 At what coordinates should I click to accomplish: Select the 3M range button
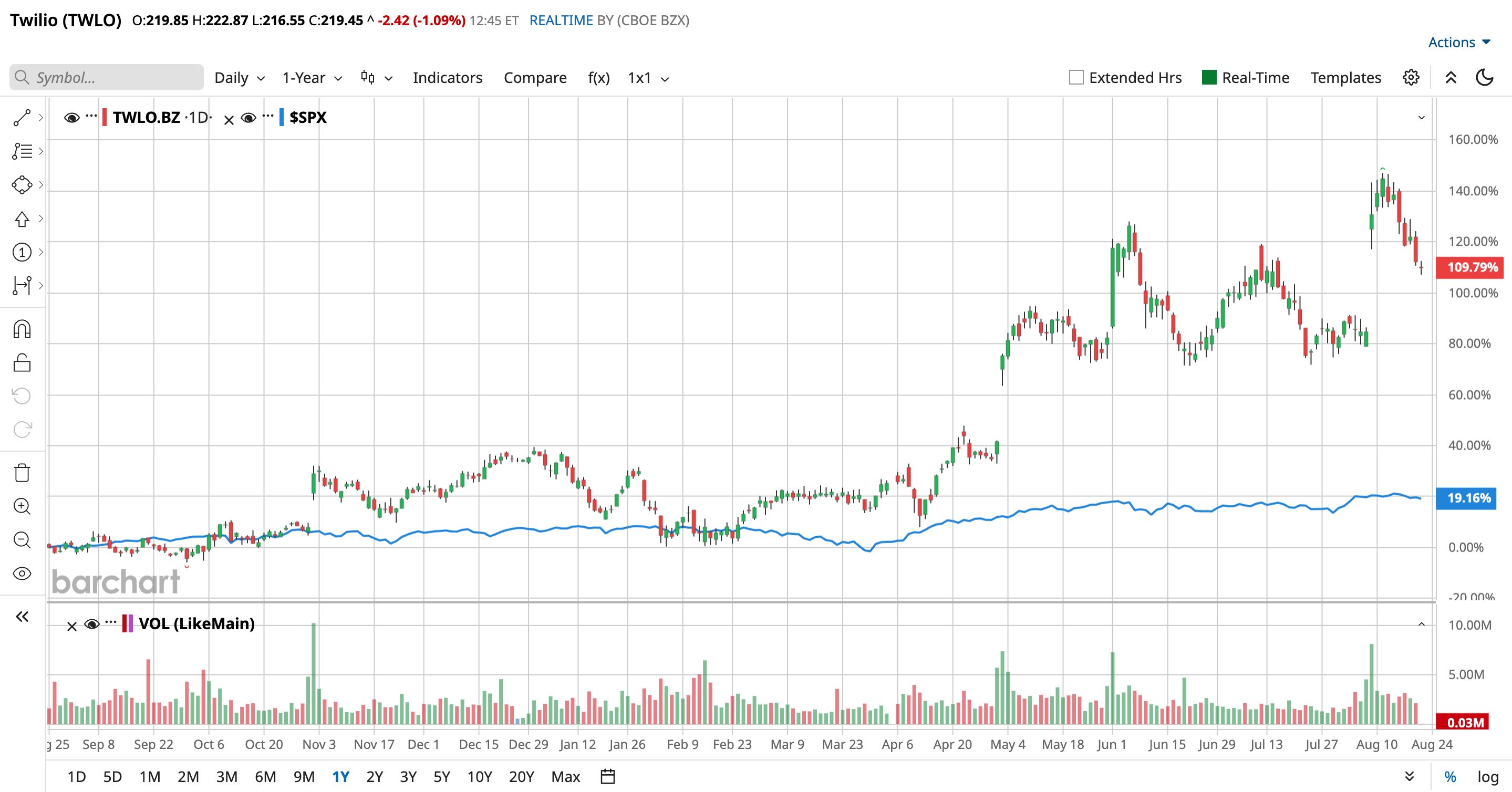coord(226,777)
